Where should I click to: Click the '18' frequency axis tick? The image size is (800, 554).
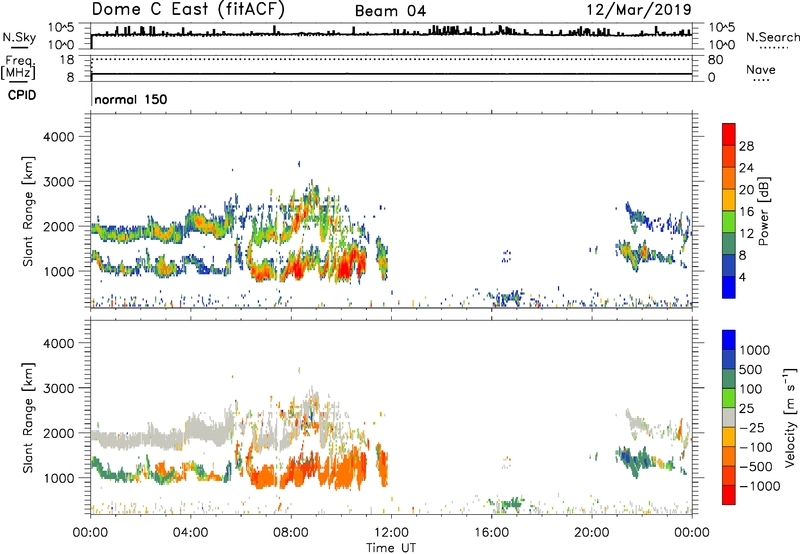coord(66,60)
